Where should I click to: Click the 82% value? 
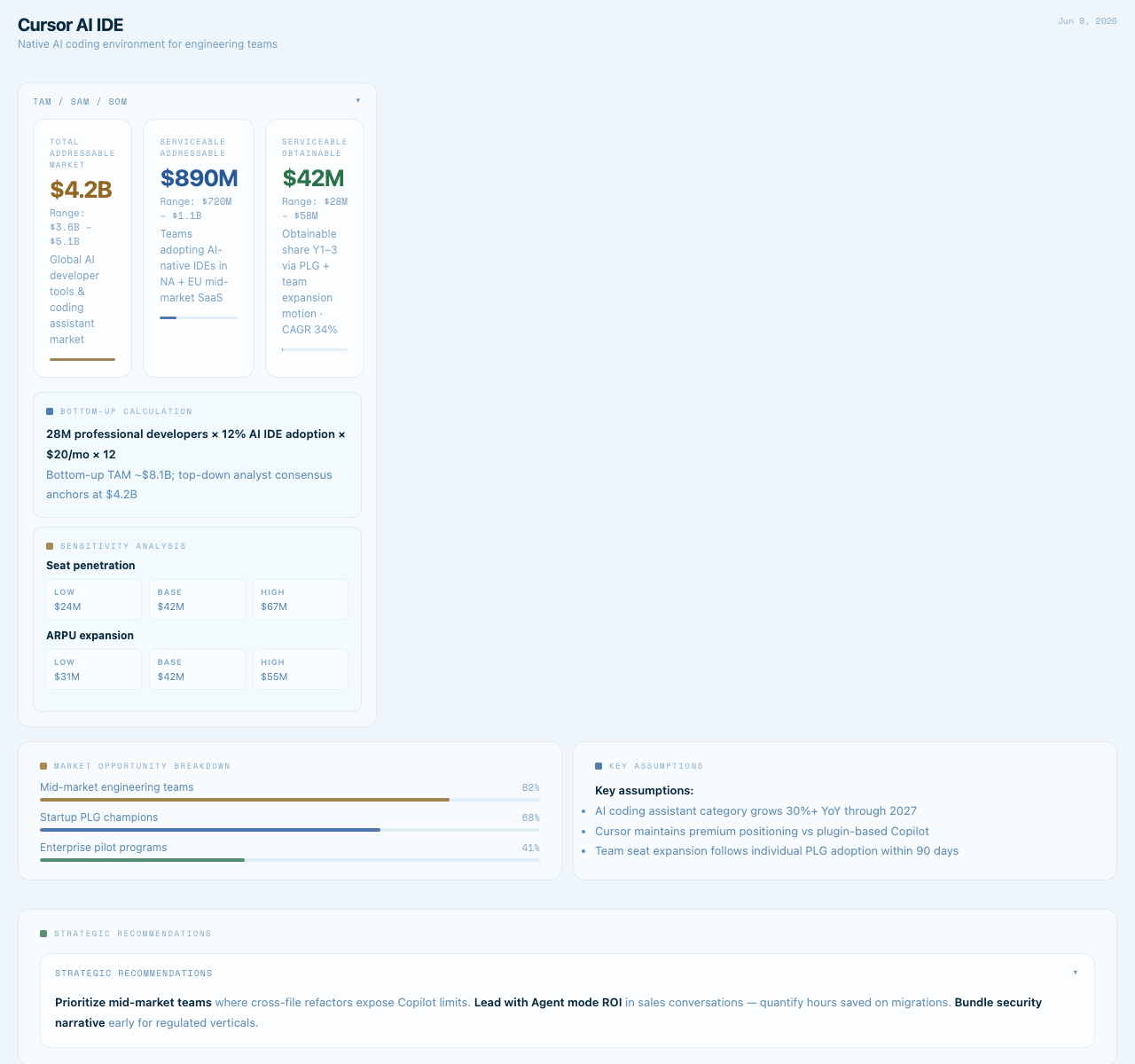[530, 787]
